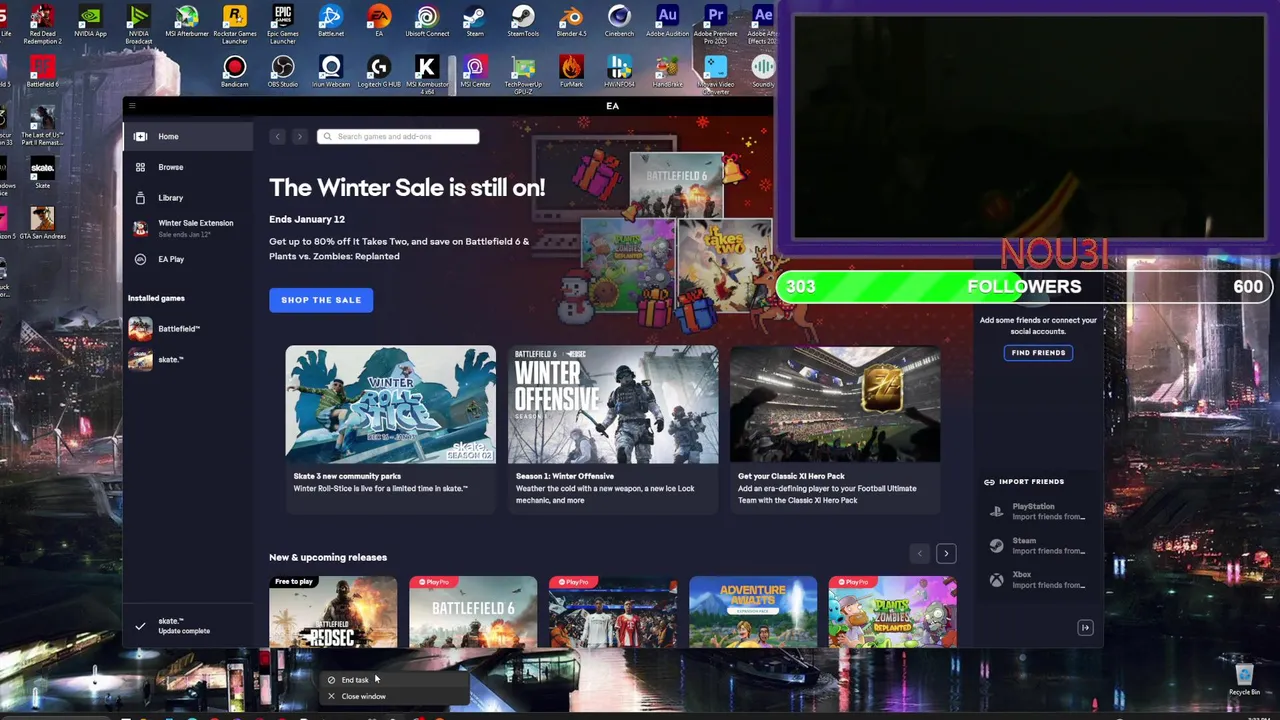This screenshot has width=1280, height=720.
Task: Click 'Get your Classic XI Hero Pack' title
Action: pos(791,476)
